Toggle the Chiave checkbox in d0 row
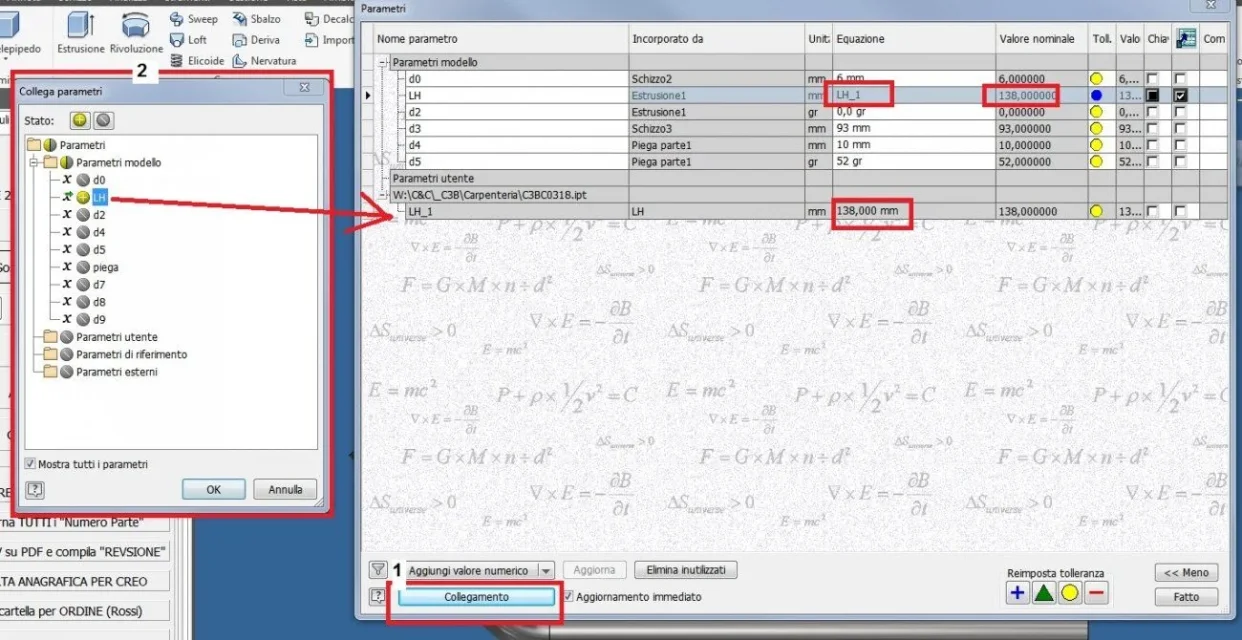The width and height of the screenshot is (1242, 640). (1154, 78)
